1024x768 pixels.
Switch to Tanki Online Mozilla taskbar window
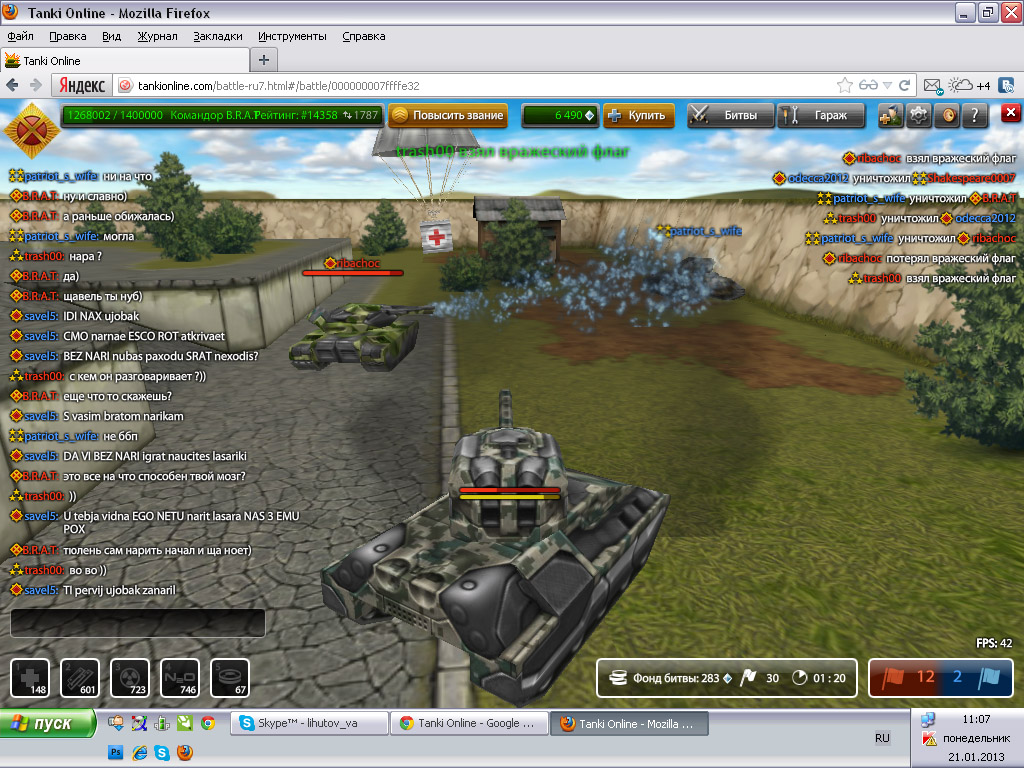coord(630,724)
